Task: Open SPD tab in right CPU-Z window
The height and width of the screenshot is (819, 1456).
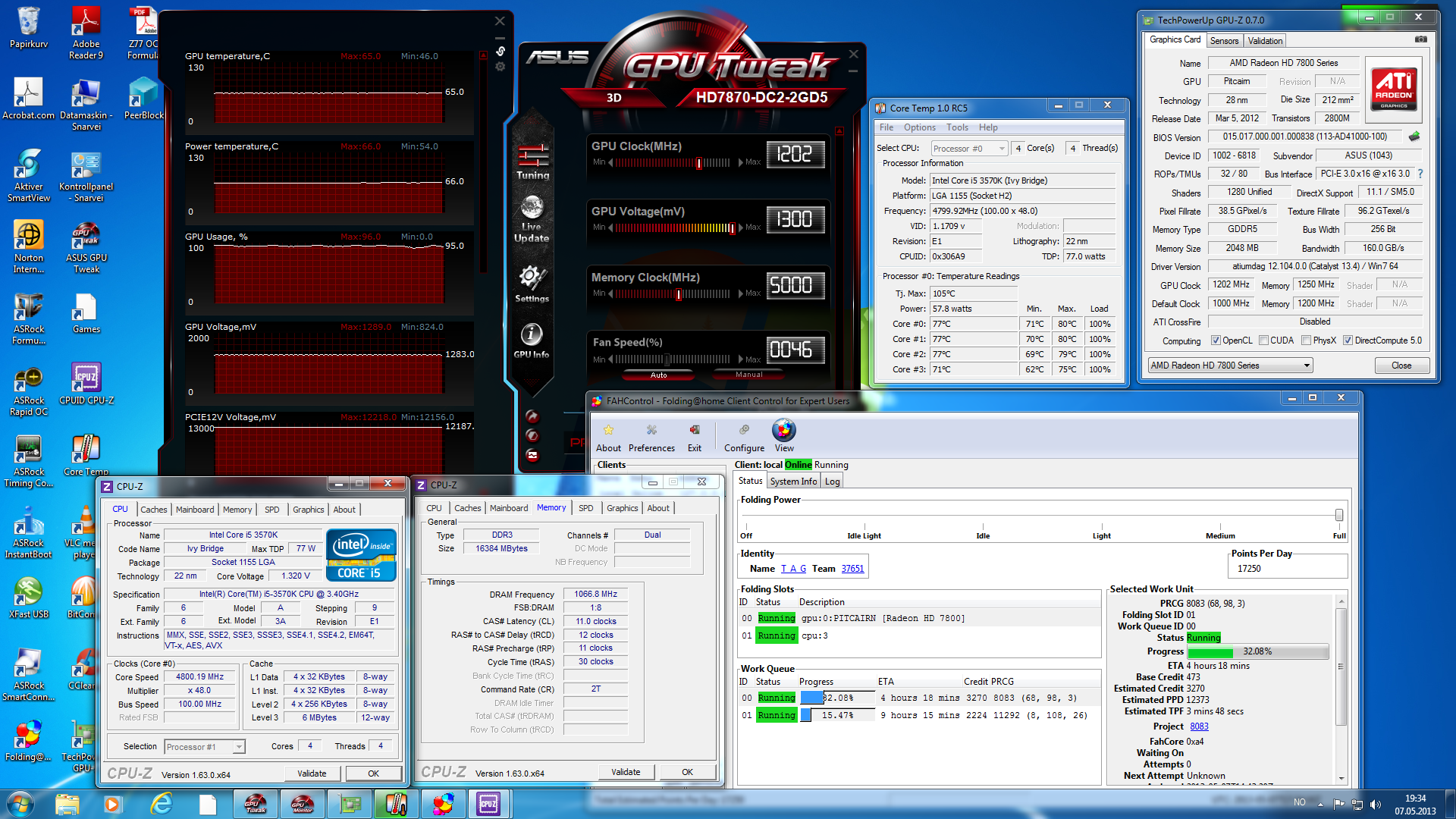Action: pyautogui.click(x=585, y=508)
